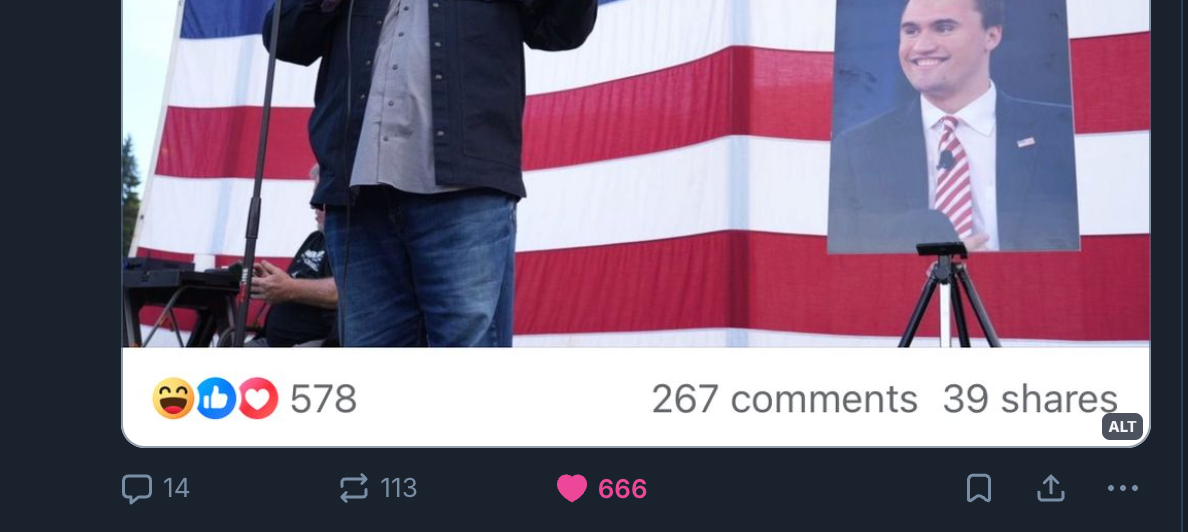
Task: Click the repost count 113
Action: pos(399,488)
